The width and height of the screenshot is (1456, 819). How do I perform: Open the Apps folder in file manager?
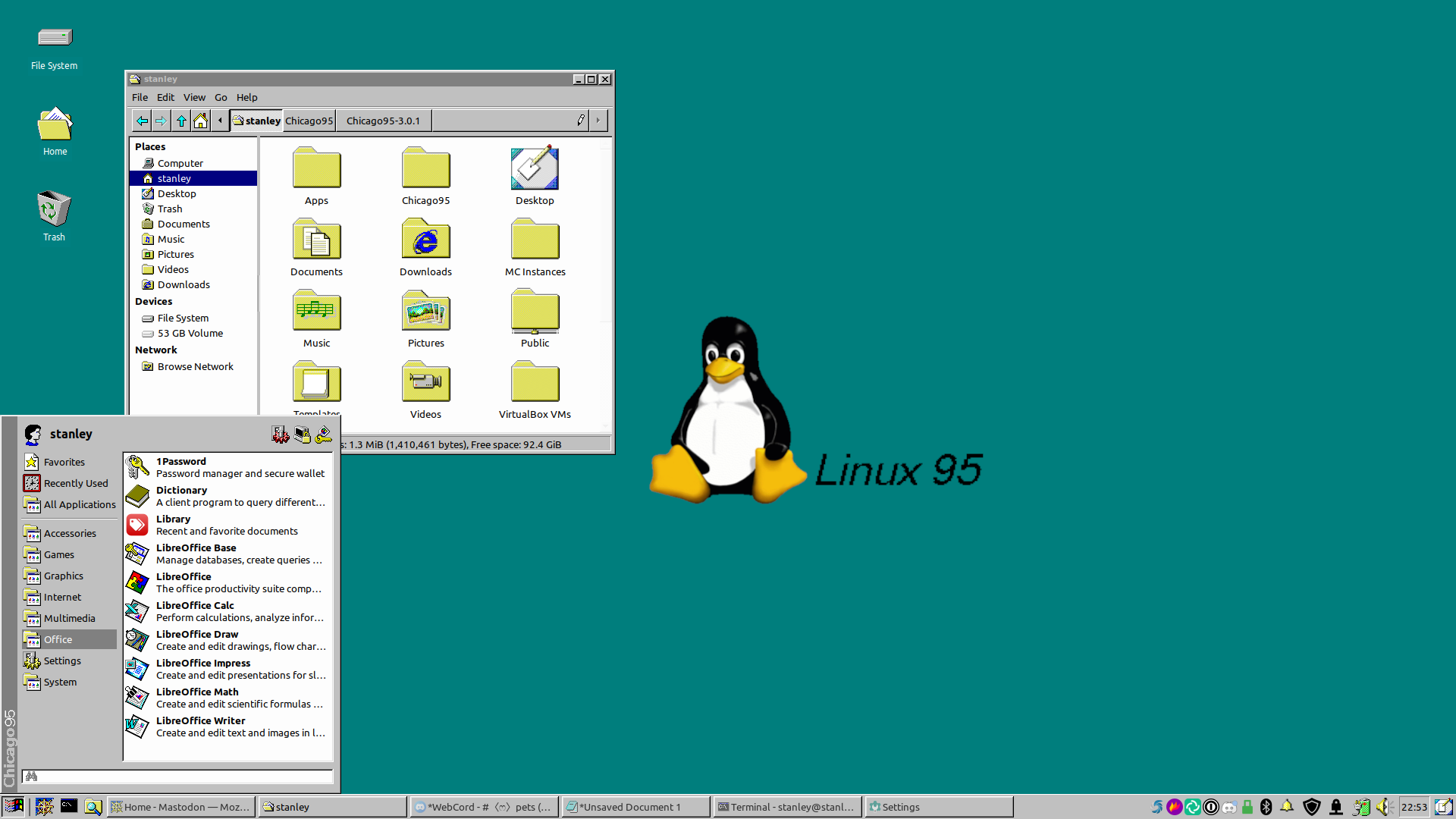(316, 175)
